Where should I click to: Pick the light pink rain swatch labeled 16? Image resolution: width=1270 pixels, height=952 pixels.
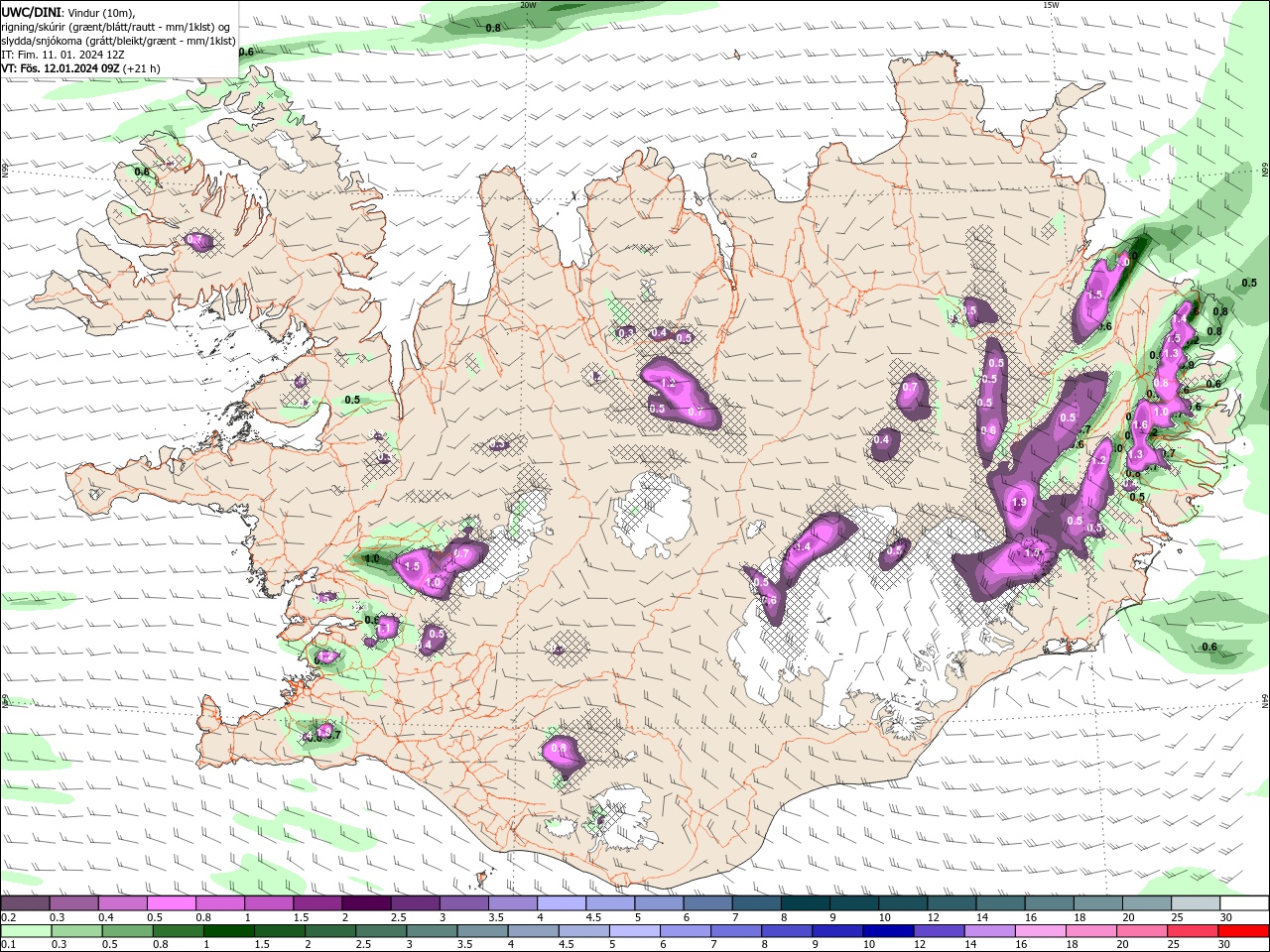[x=1040, y=931]
